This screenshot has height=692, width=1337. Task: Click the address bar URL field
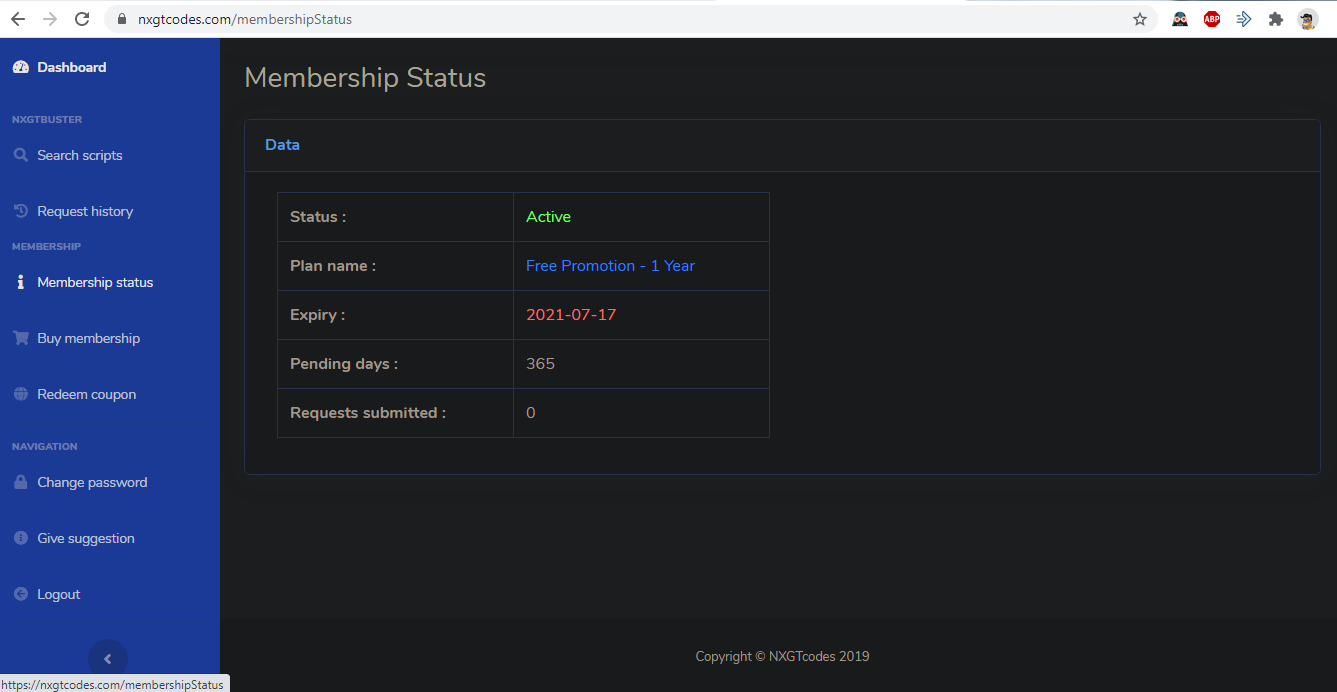(600, 19)
